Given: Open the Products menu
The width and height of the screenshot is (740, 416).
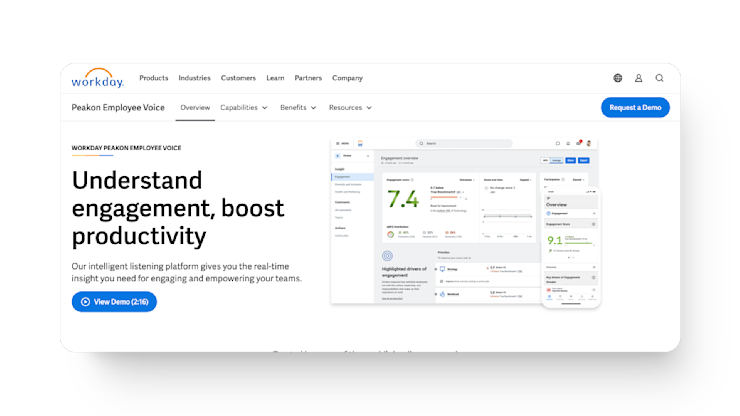Looking at the screenshot, I should coord(153,78).
